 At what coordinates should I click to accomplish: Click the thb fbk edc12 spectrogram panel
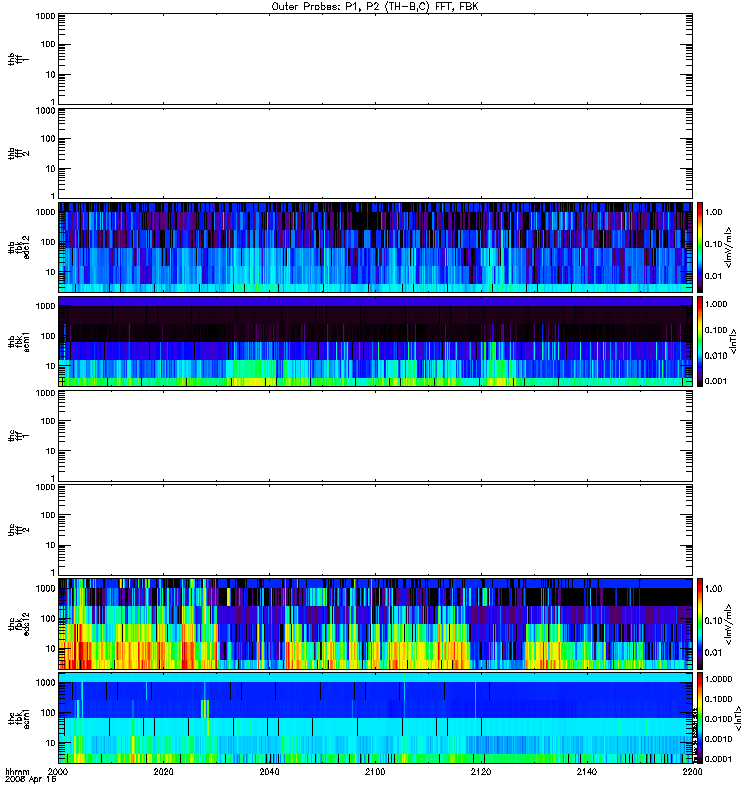click(376, 247)
